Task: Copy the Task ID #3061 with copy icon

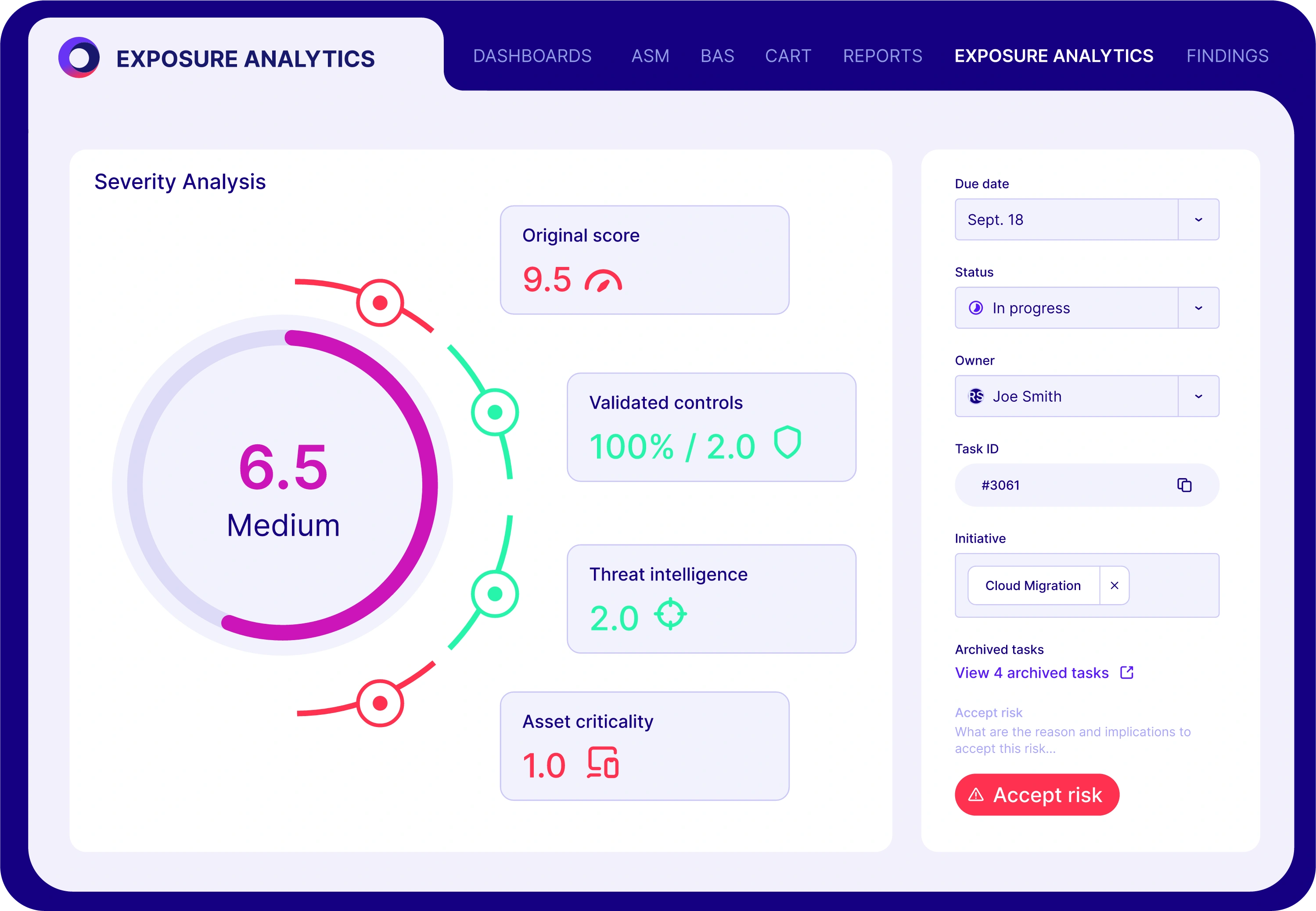Action: pos(1184,485)
